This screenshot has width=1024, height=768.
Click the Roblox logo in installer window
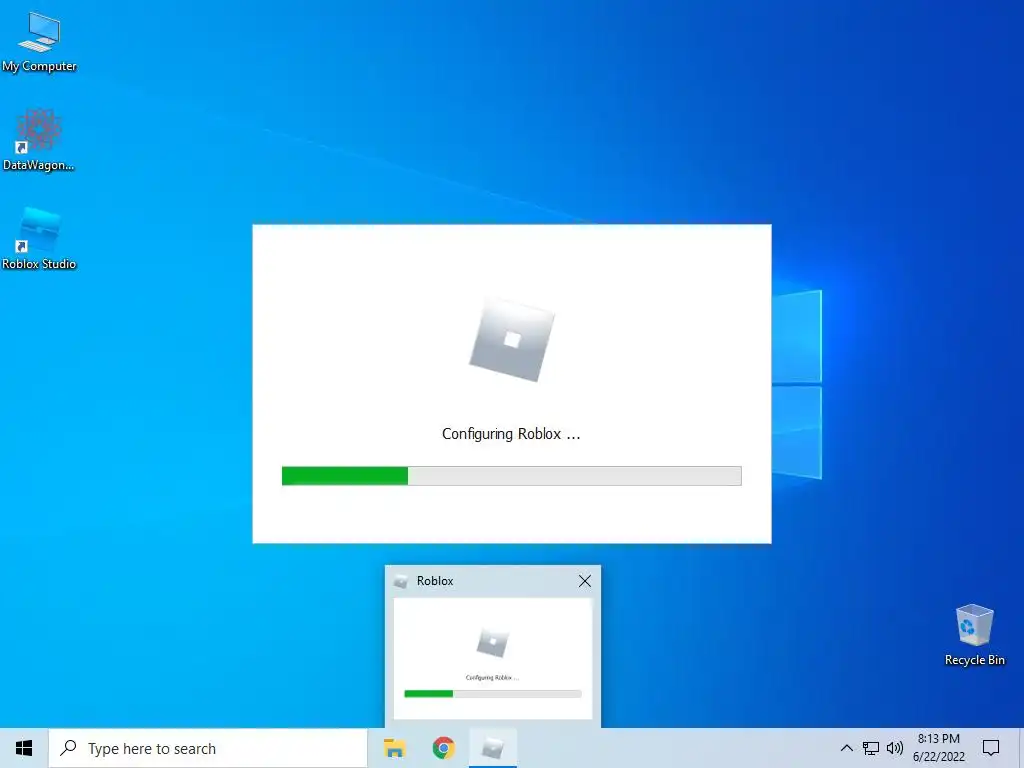click(512, 340)
